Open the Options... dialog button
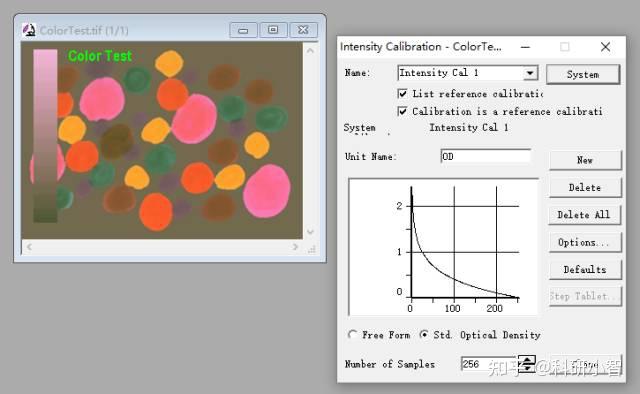The height and width of the screenshot is (394, 640). tap(585, 242)
